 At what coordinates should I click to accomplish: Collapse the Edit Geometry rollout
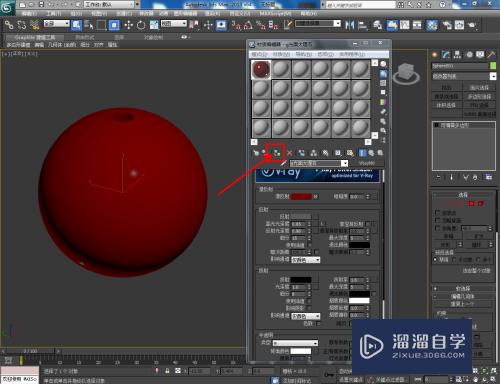click(x=463, y=296)
